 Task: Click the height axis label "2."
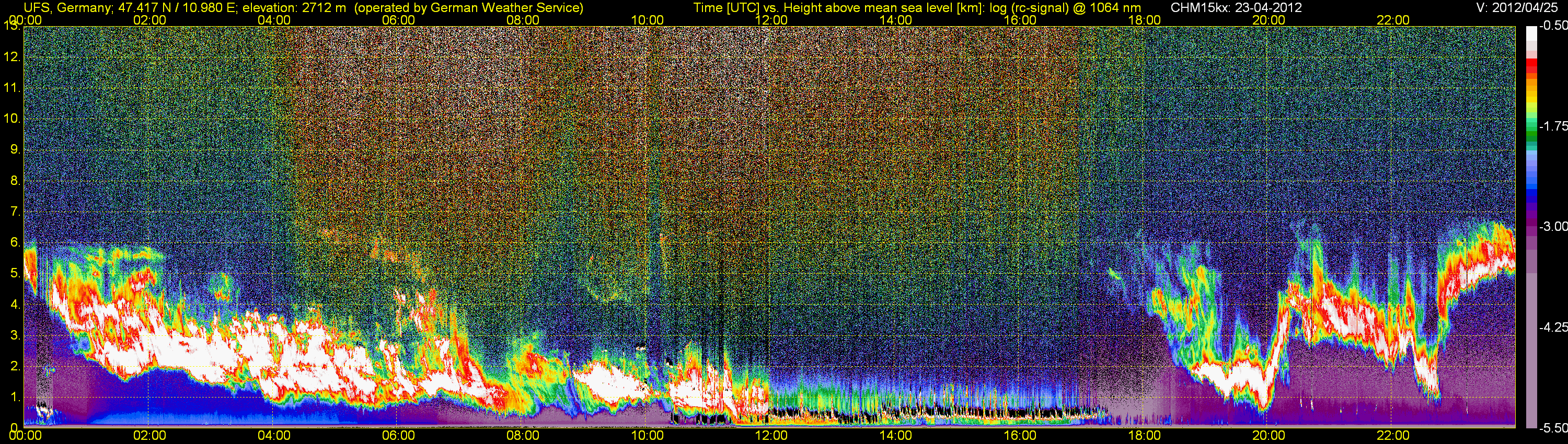coord(15,366)
